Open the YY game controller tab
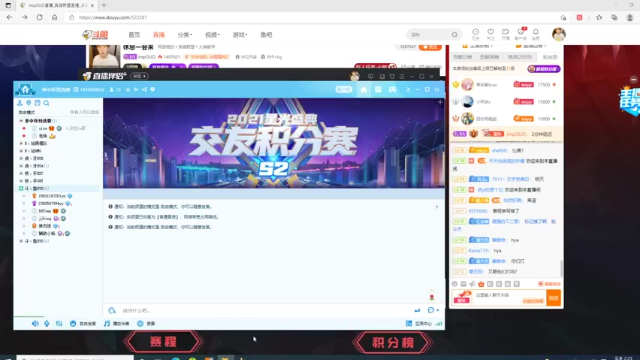640x360 pixels. tap(392, 89)
